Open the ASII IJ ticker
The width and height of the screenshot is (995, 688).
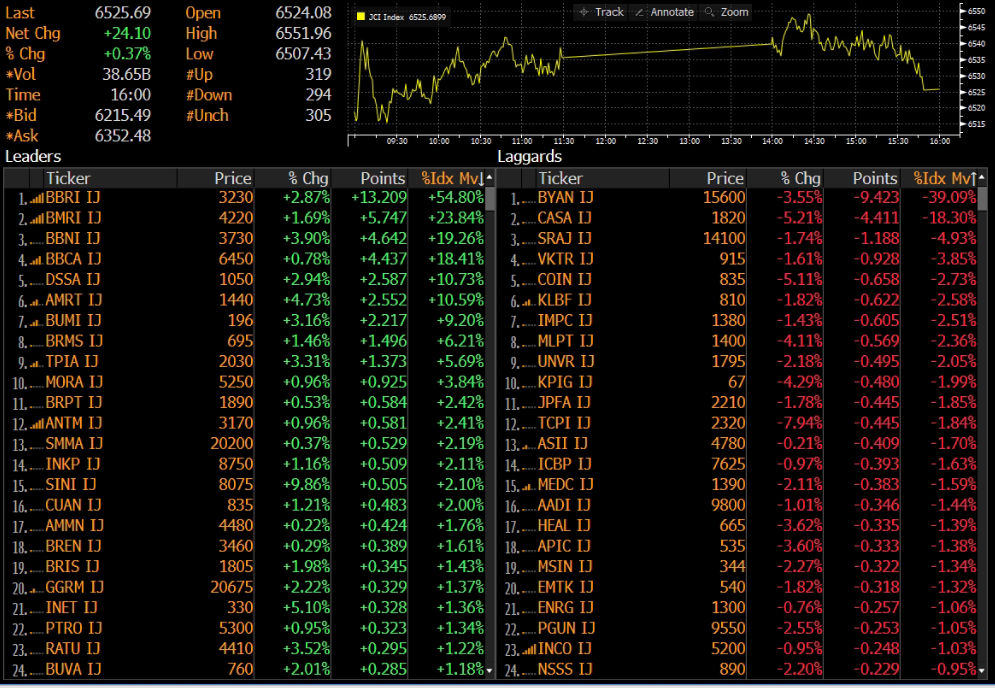coord(562,444)
